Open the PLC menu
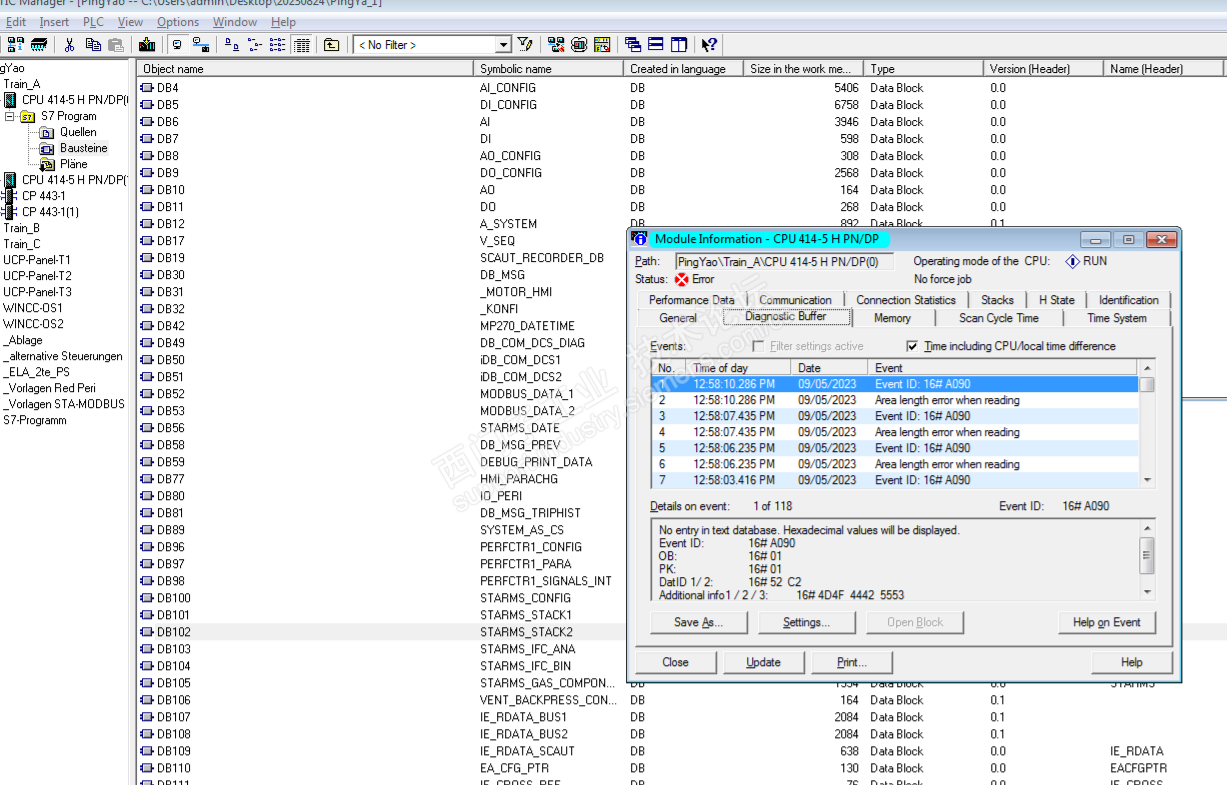 93,22
